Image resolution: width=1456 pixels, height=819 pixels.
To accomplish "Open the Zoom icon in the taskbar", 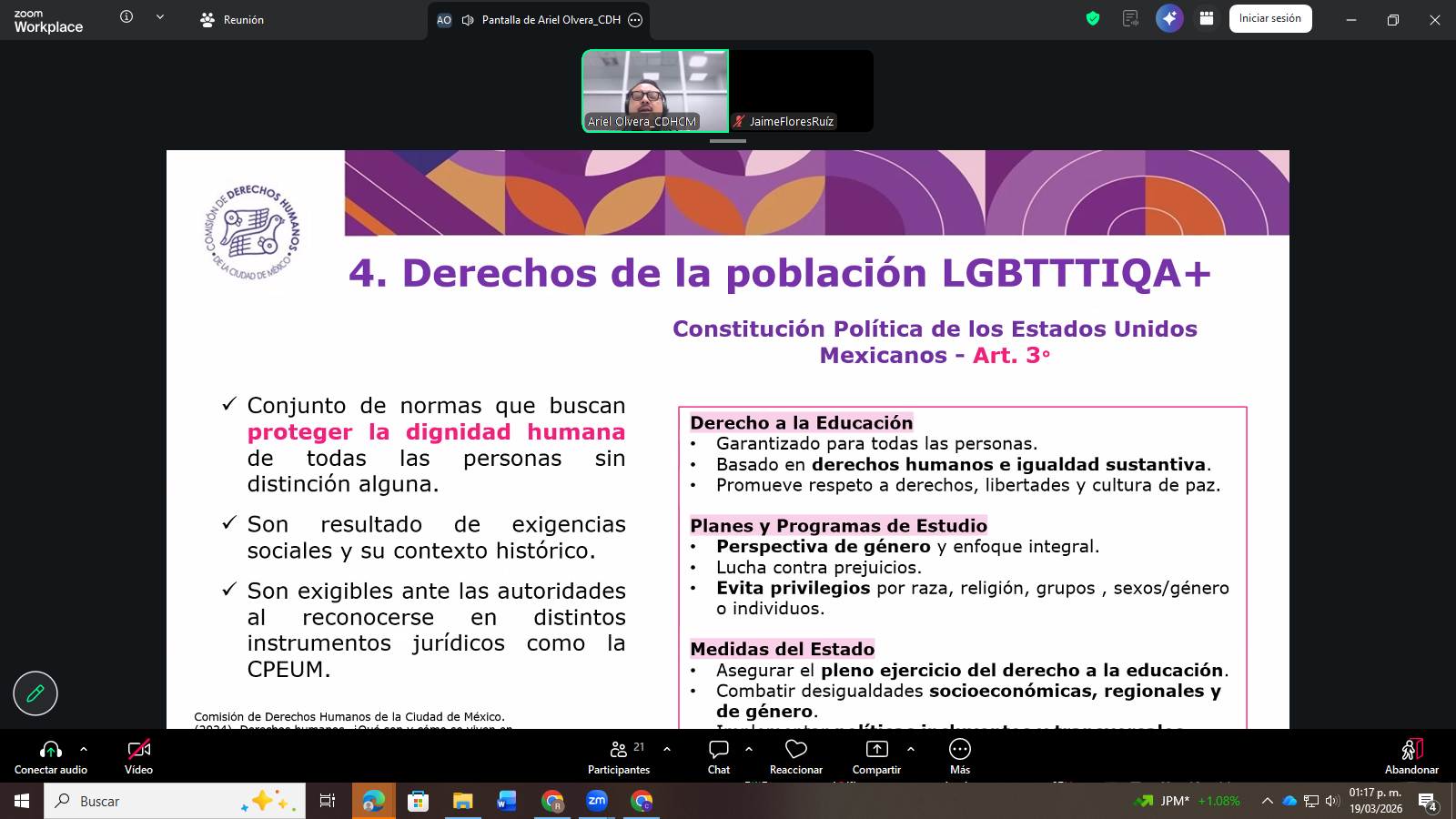I will [x=597, y=801].
